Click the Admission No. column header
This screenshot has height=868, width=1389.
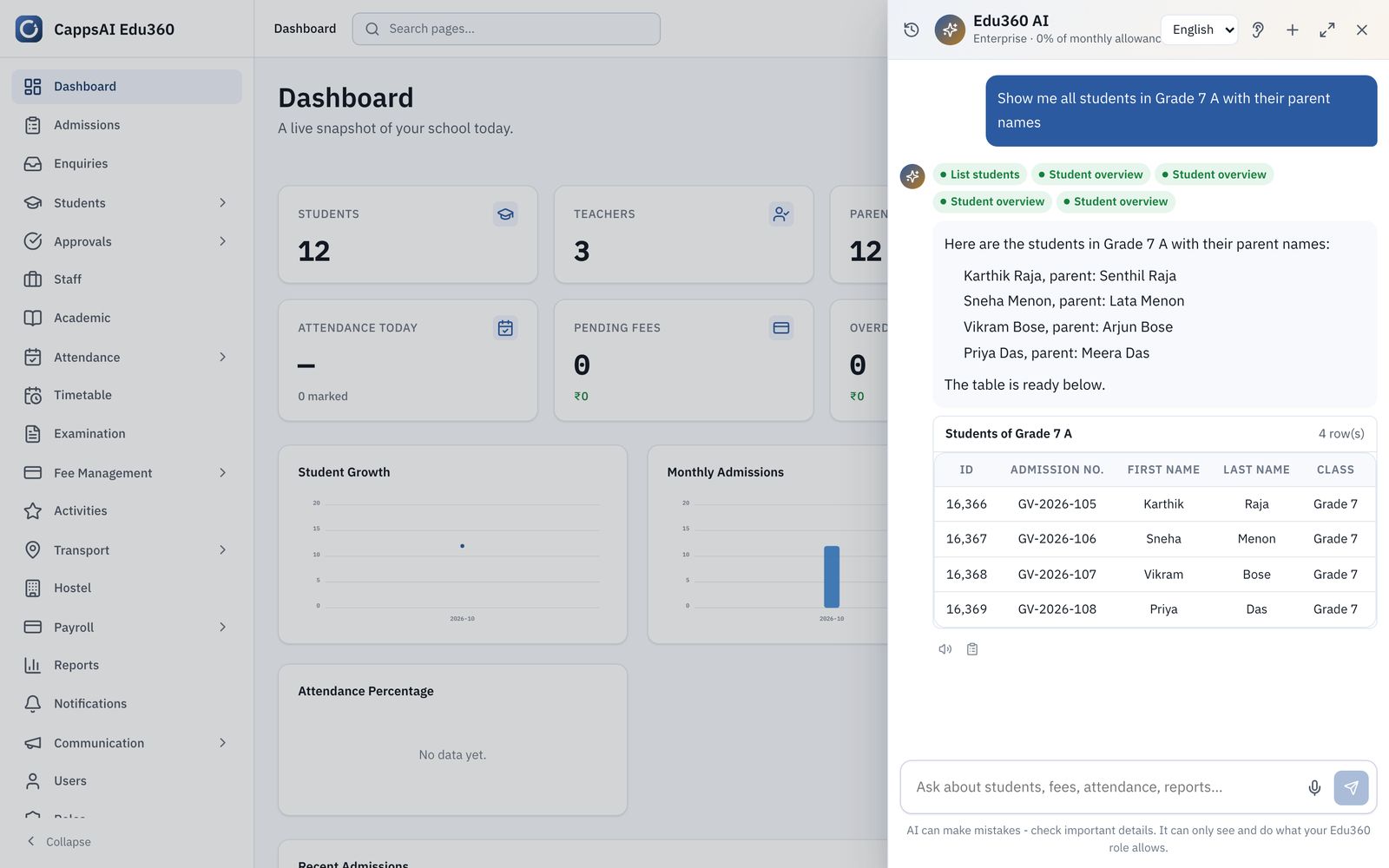[x=1057, y=470]
